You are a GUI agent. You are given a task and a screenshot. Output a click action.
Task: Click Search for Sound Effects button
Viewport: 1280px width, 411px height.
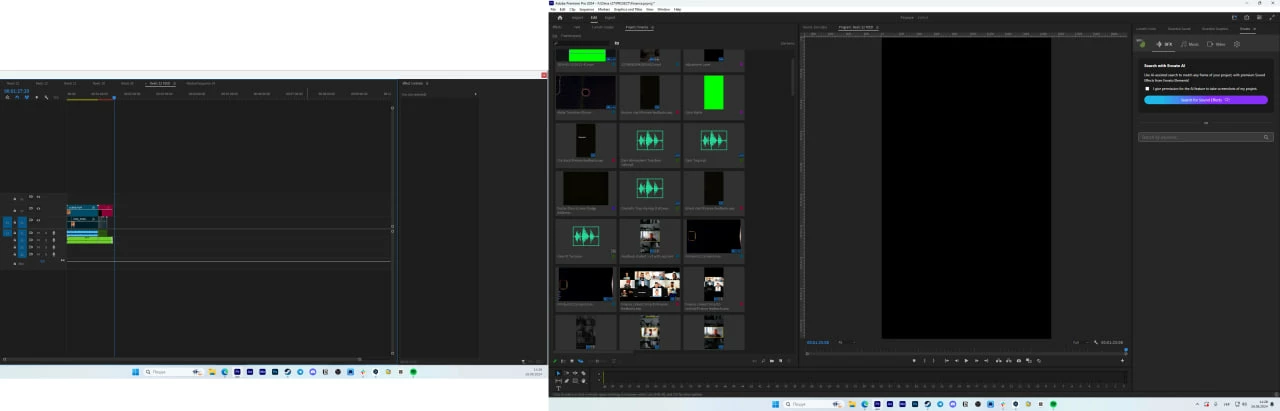point(1206,100)
